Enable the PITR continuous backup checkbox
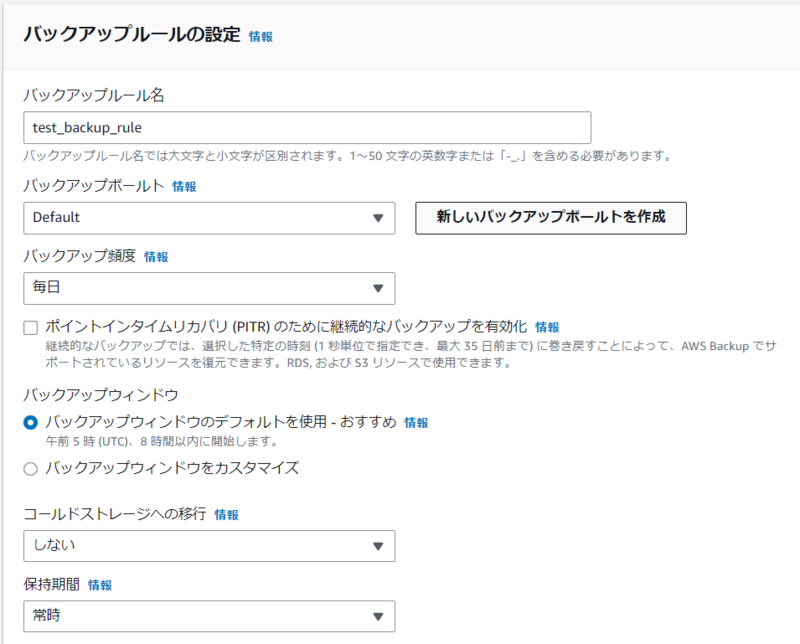This screenshot has height=644, width=800. [31, 328]
